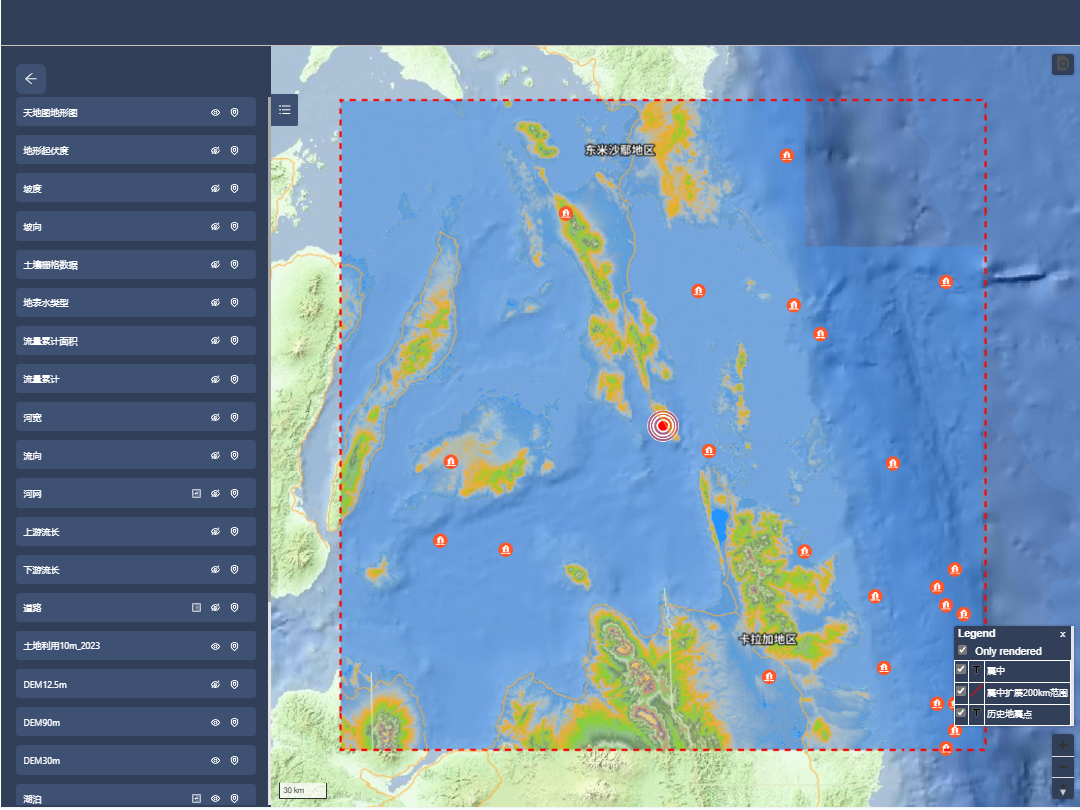
Task: Click the 30 km scale bar
Action: pyautogui.click(x=303, y=790)
